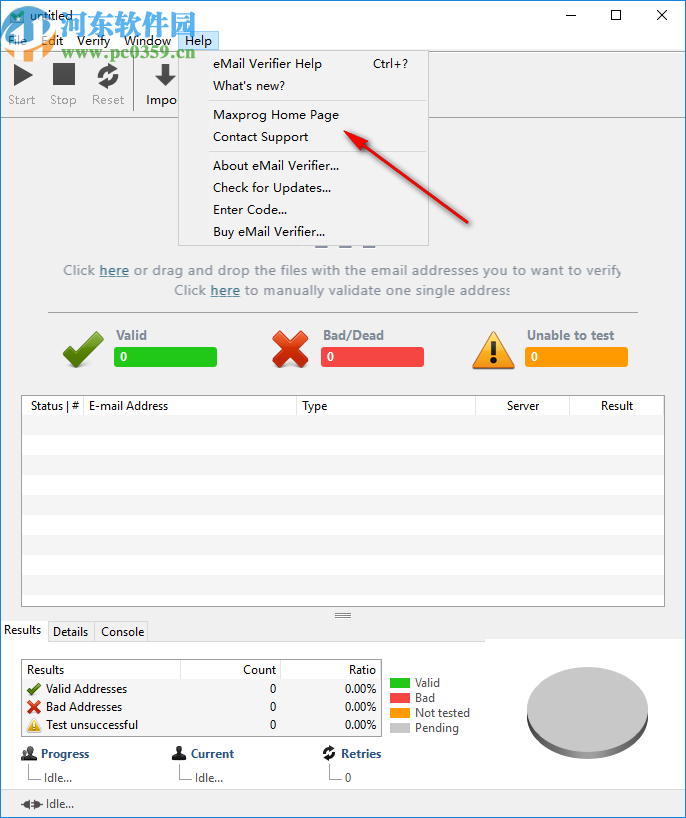Click the green Valid legend swatch
Image resolution: width=686 pixels, height=818 pixels.
tap(400, 683)
